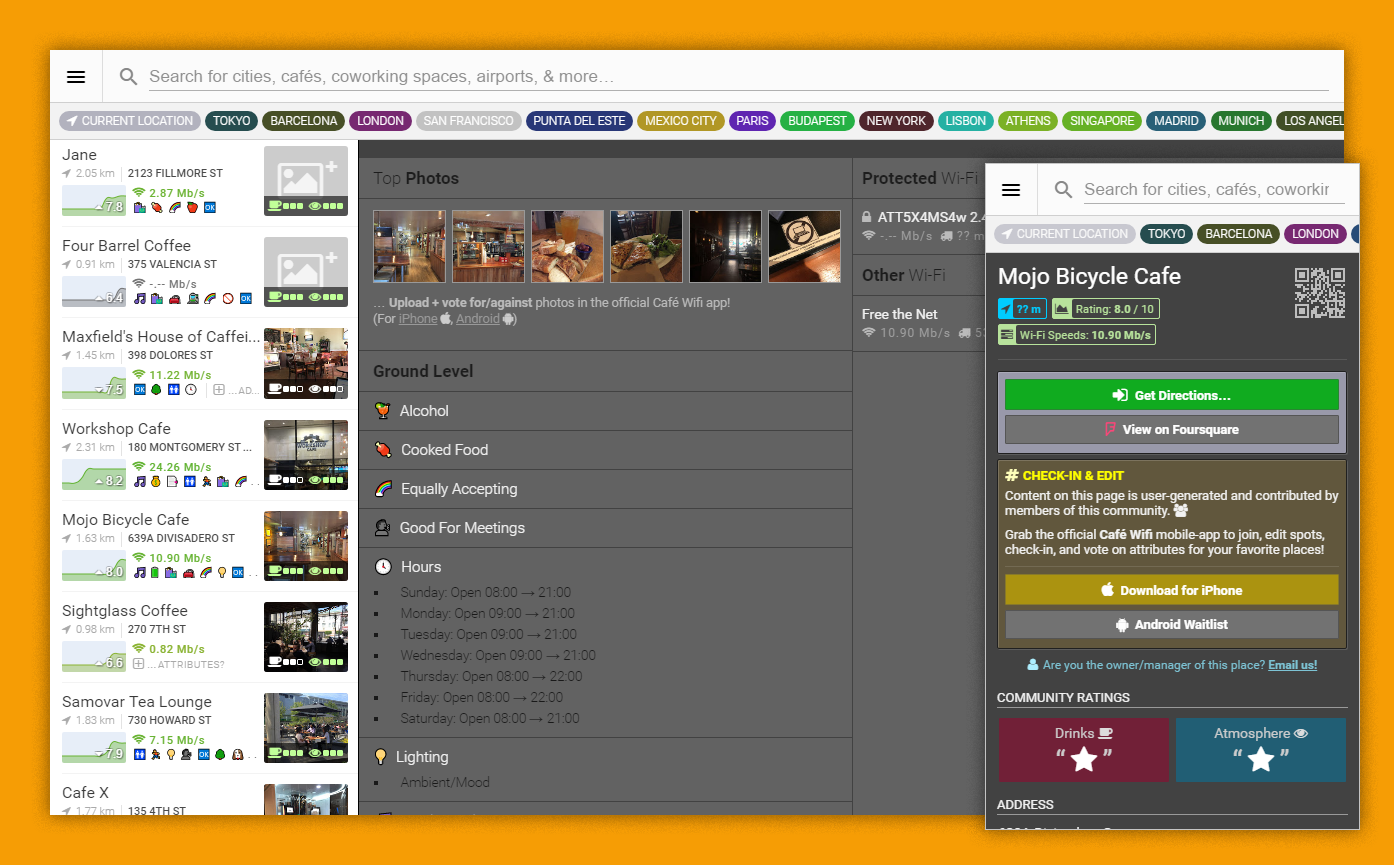Click the red prohibited icon in Four Barrel Coffee row
The height and width of the screenshot is (865, 1394).
[x=227, y=298]
